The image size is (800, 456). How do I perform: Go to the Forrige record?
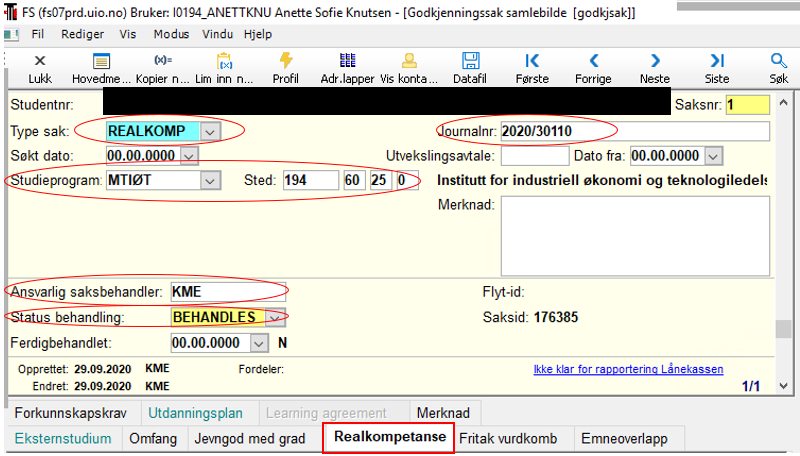593,61
